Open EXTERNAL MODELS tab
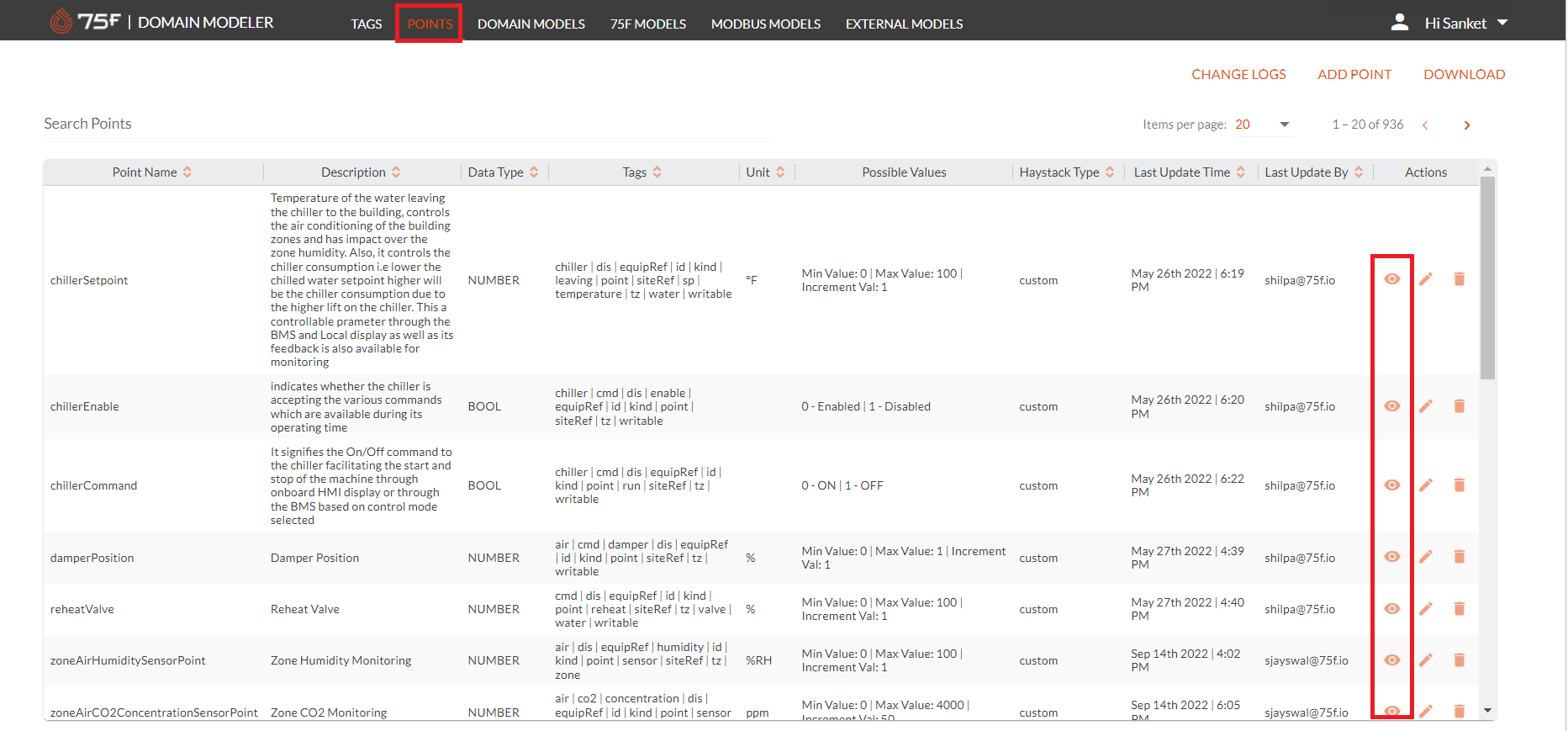Screen dimensions: 1568x731 pyautogui.click(x=905, y=24)
